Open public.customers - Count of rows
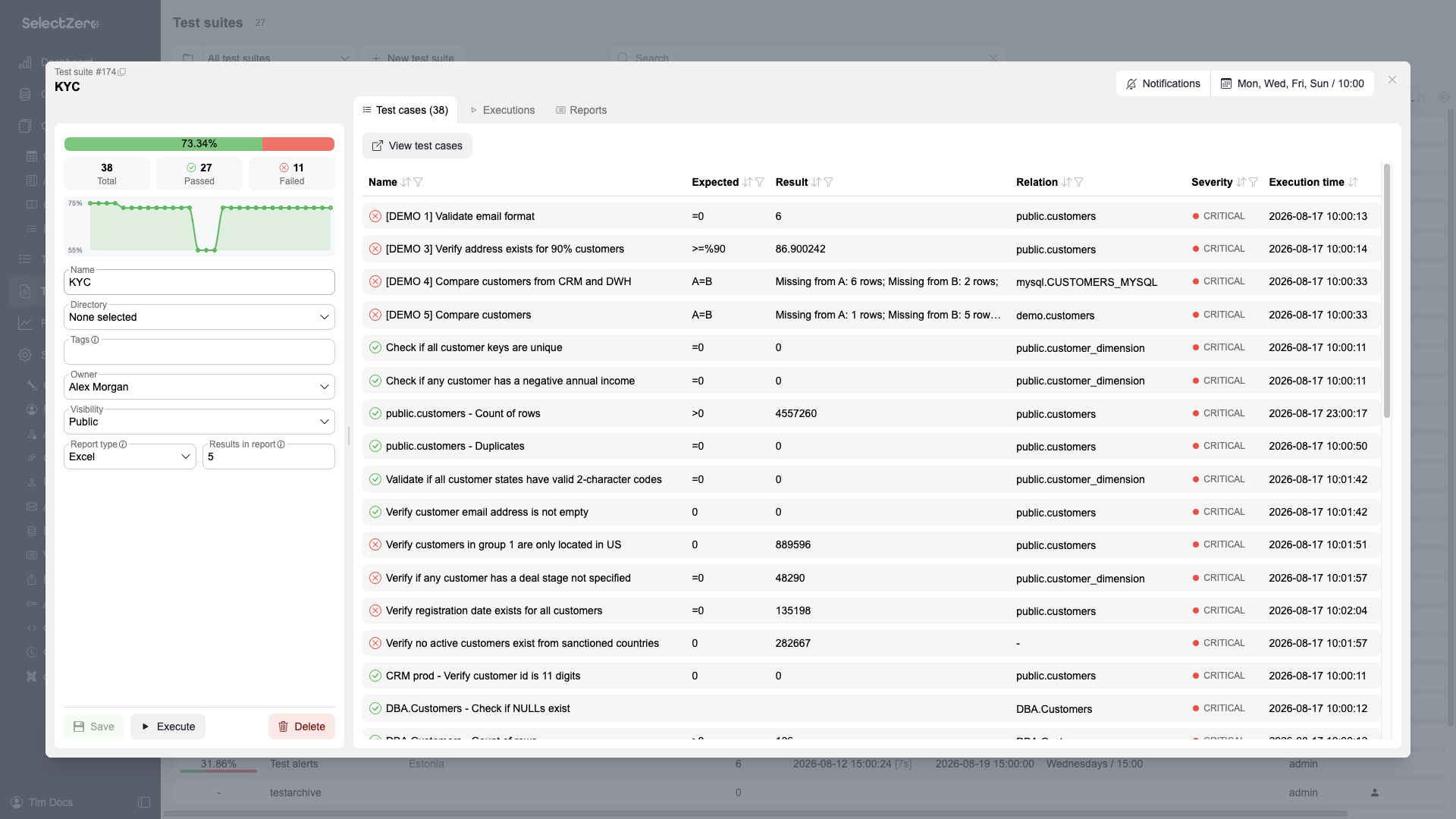This screenshot has height=819, width=1456. [871, 413]
